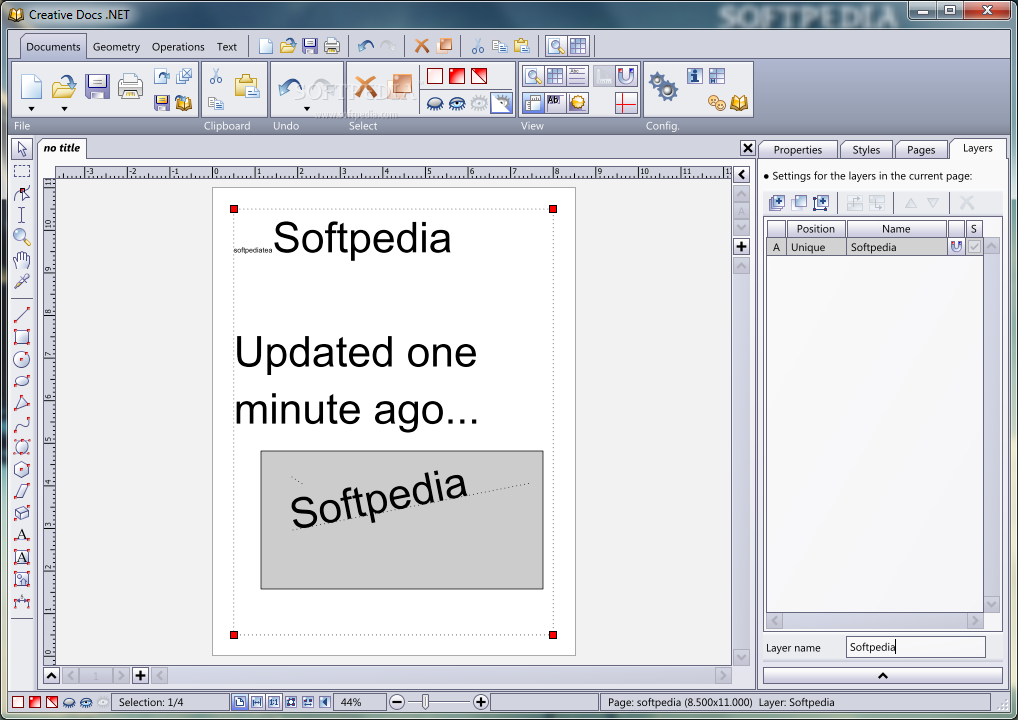Switch to the Text ribbon tab
This screenshot has width=1018, height=720.
pyautogui.click(x=227, y=47)
